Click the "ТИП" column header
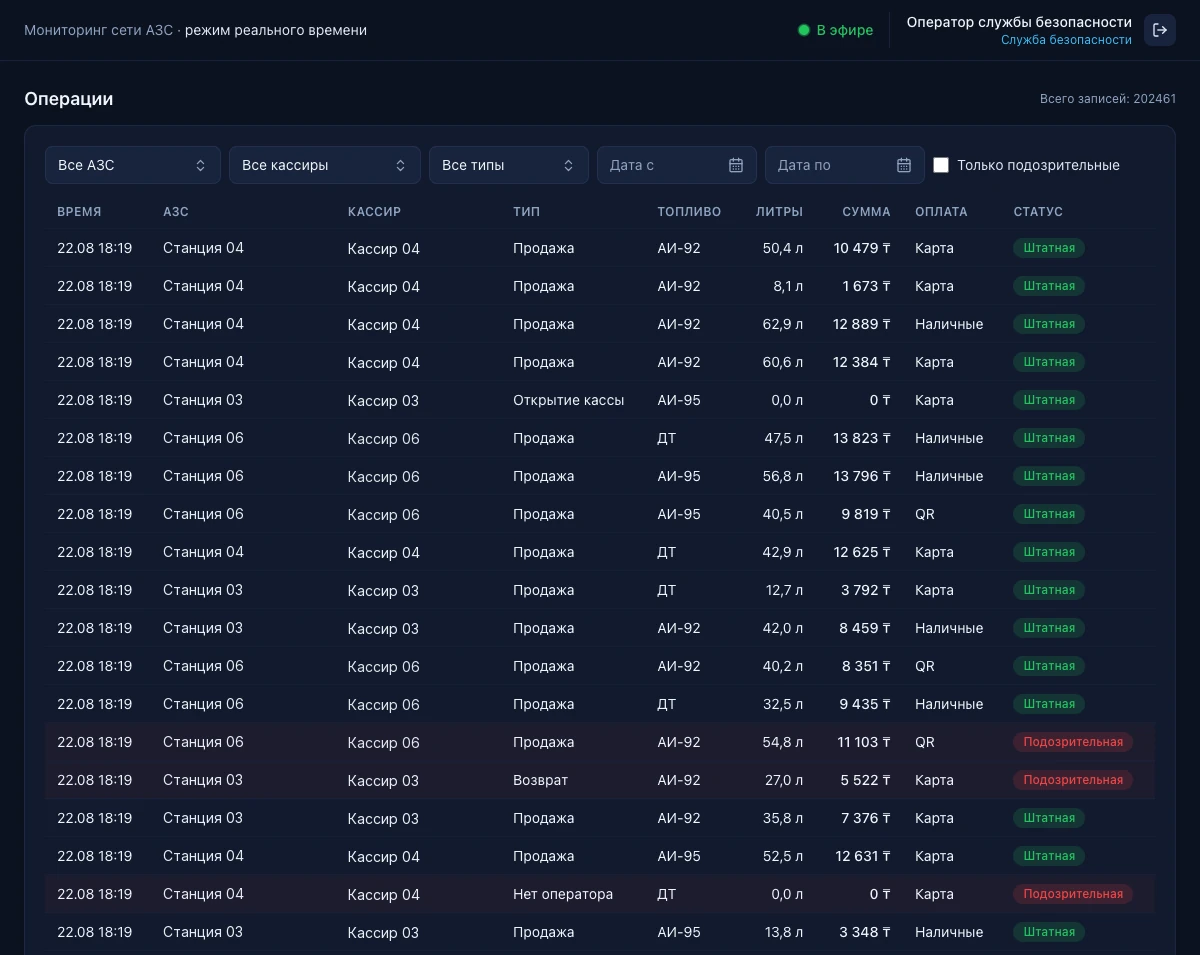The width and height of the screenshot is (1200, 955). (526, 212)
